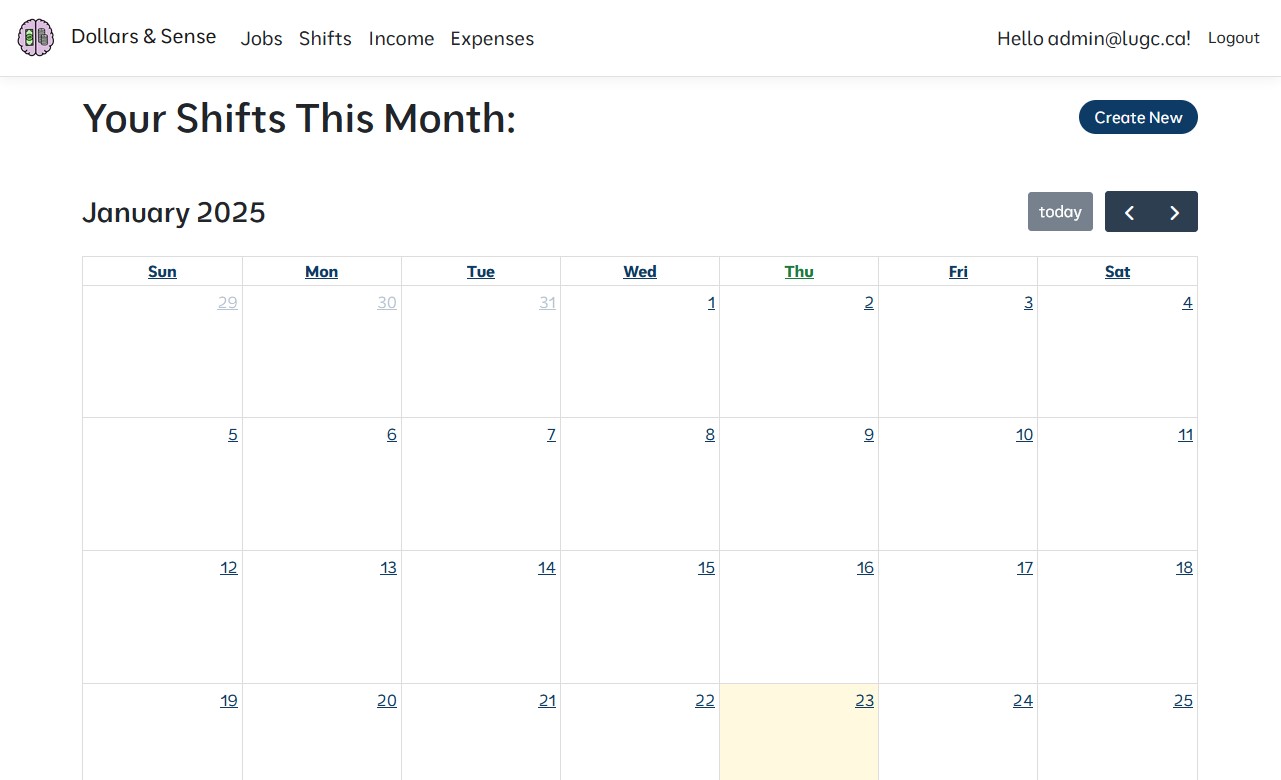The image size is (1281, 780).
Task: Open January 20 date link
Action: click(386, 700)
